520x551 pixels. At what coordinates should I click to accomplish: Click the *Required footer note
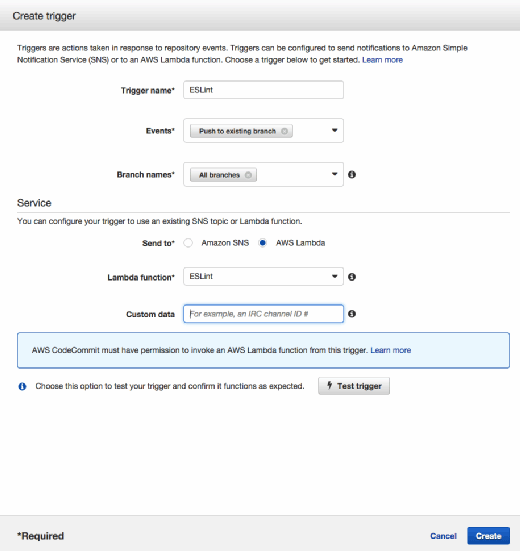coord(41,536)
